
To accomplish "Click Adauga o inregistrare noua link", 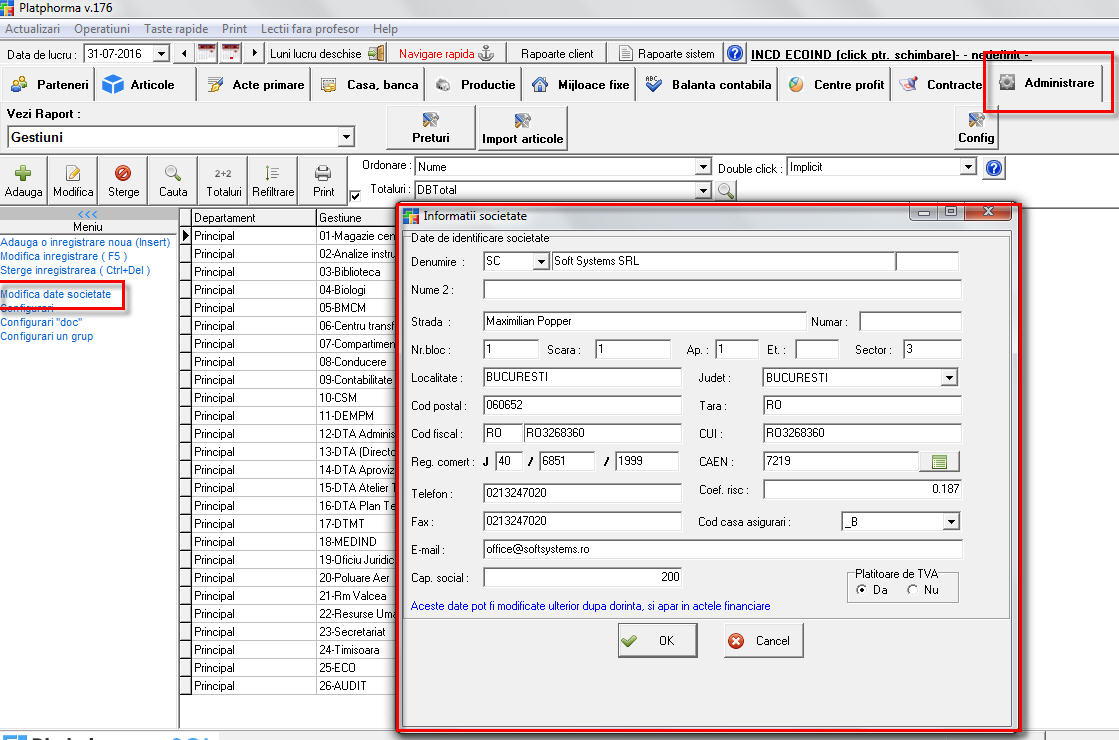I will coord(85,243).
